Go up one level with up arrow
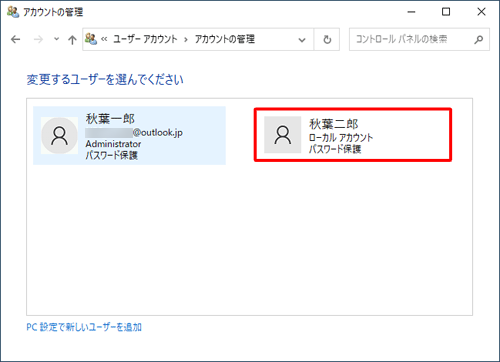500x362 pixels. coord(72,40)
